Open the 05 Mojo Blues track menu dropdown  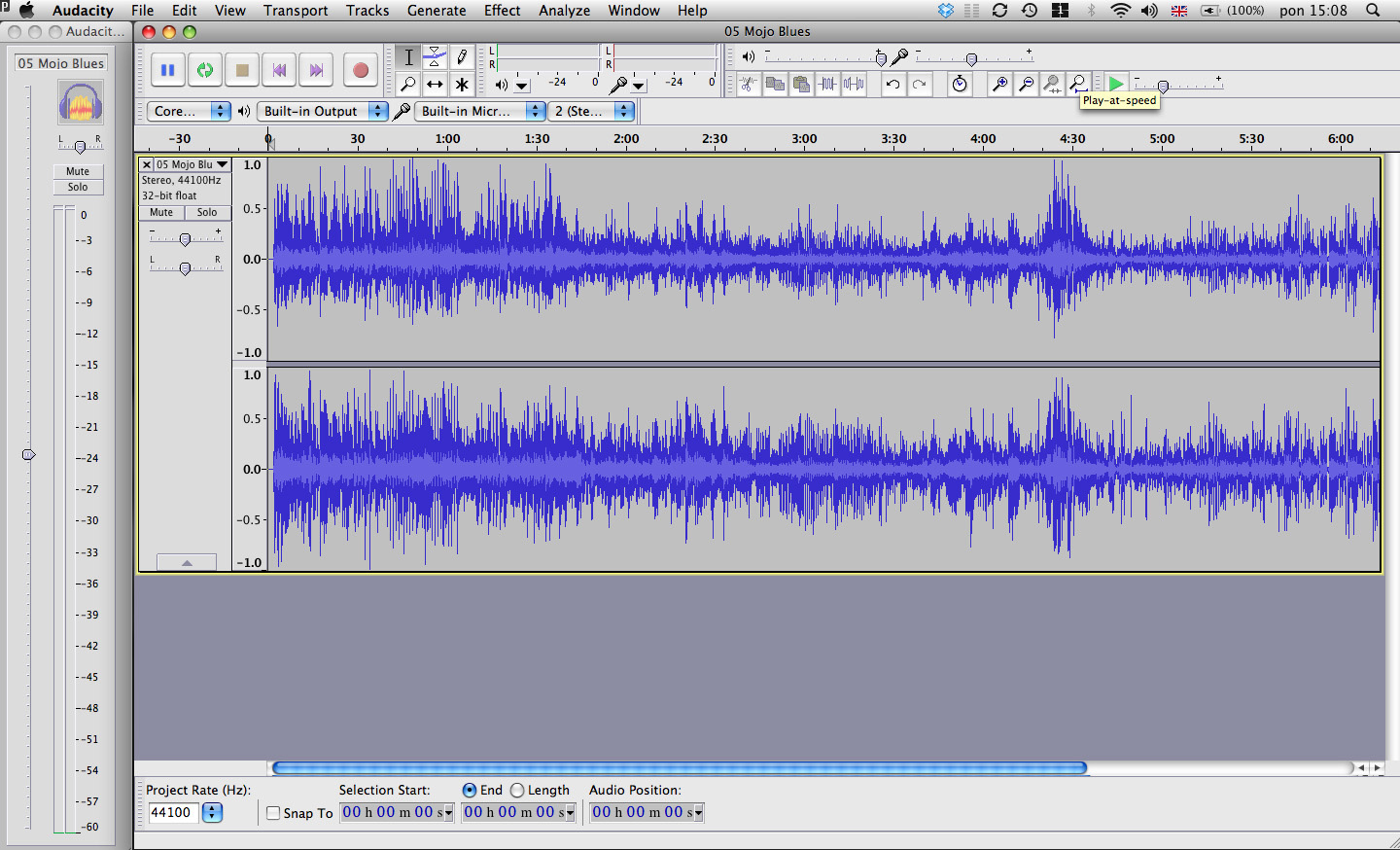click(x=192, y=164)
